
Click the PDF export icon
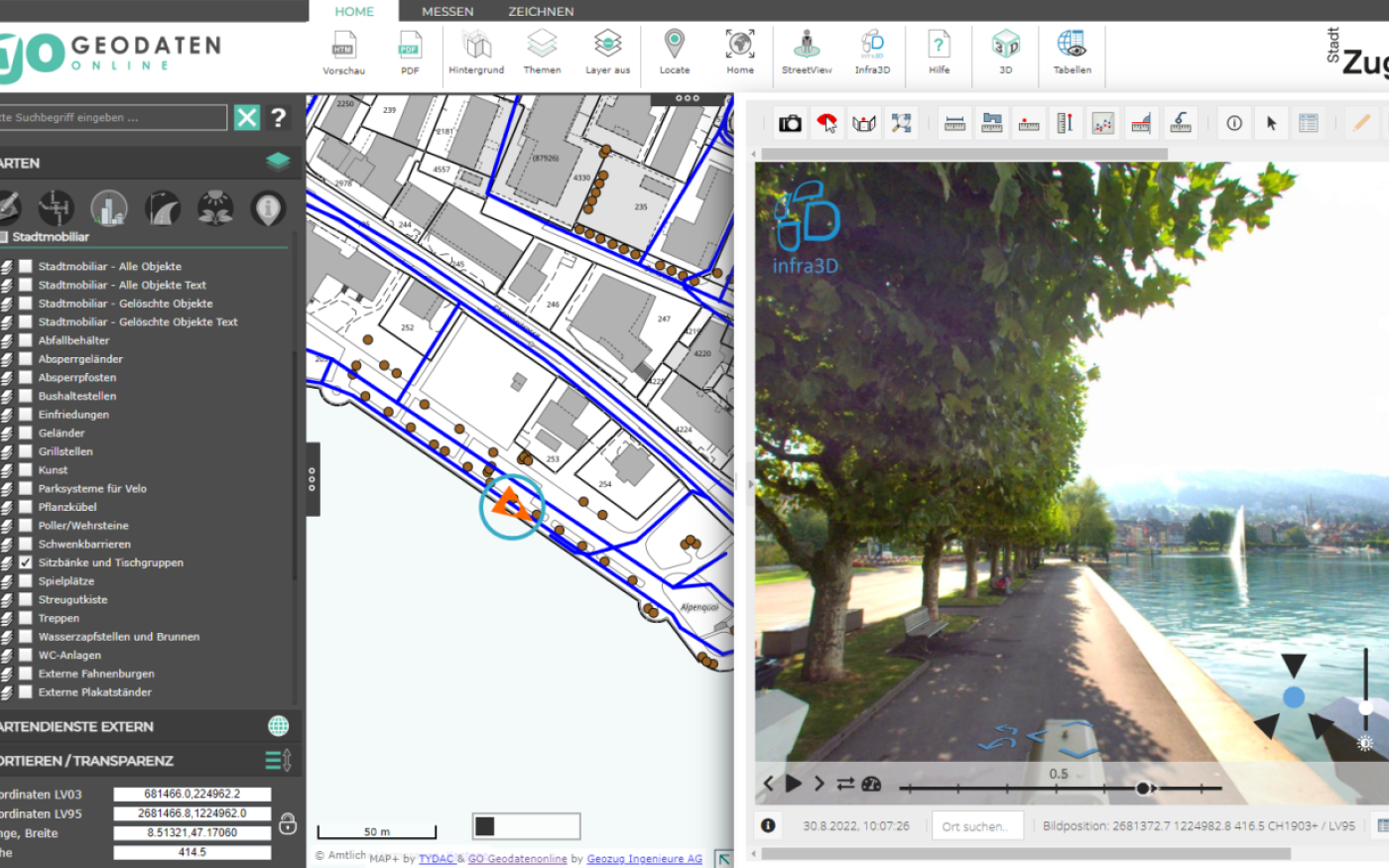point(410,46)
